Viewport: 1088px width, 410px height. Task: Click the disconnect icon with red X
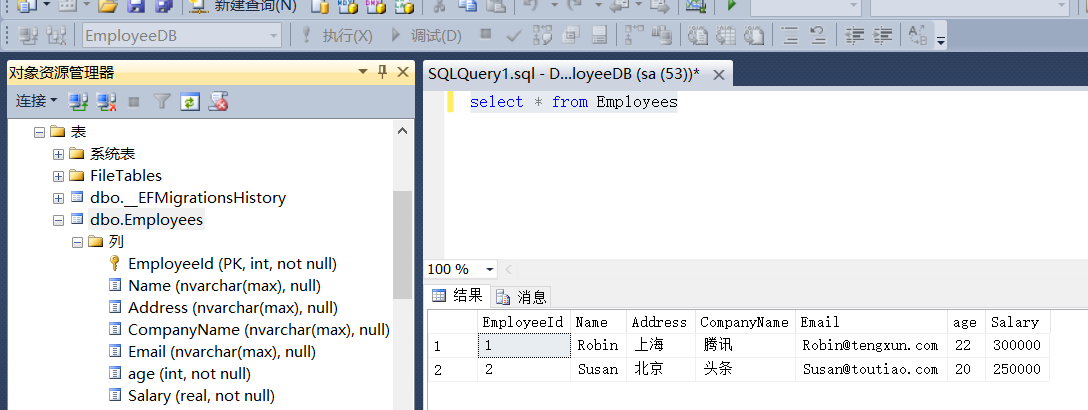pyautogui.click(x=106, y=102)
